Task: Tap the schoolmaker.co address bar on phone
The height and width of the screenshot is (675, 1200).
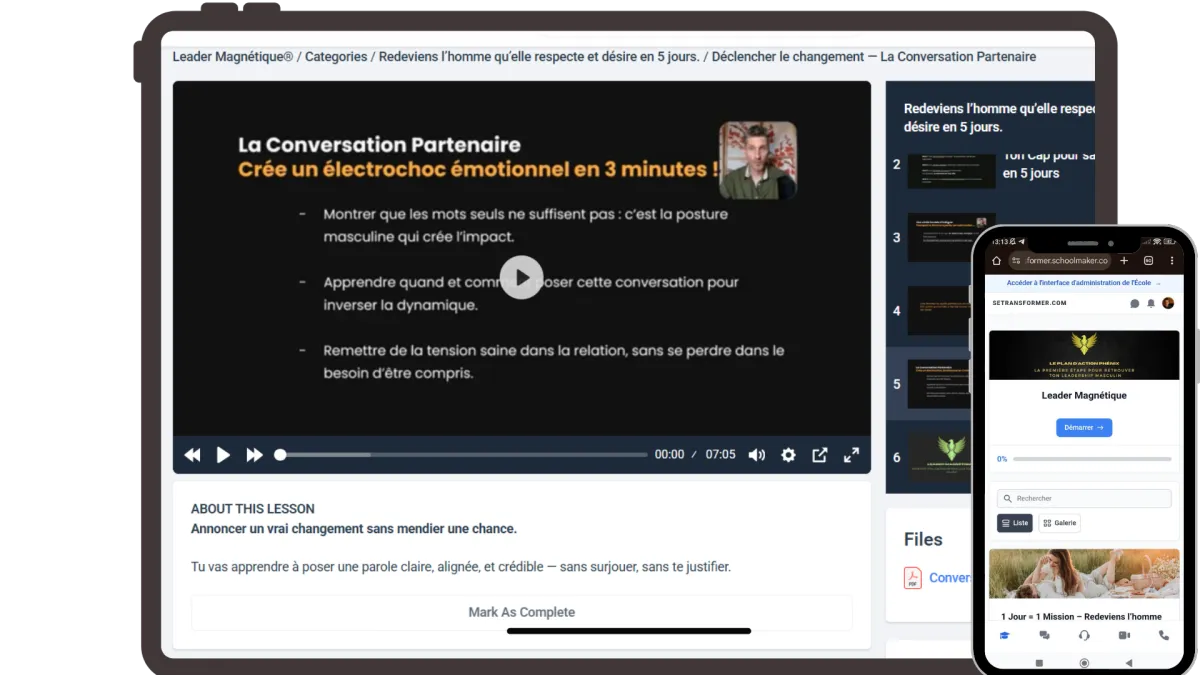Action: click(x=1059, y=261)
